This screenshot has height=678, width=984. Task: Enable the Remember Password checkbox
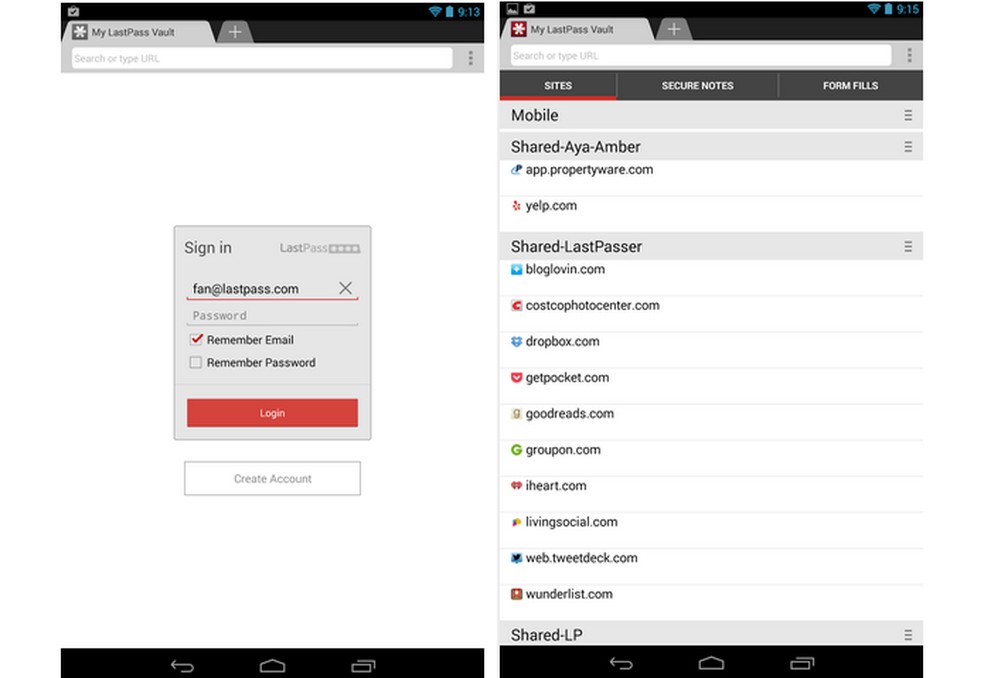pyautogui.click(x=196, y=362)
